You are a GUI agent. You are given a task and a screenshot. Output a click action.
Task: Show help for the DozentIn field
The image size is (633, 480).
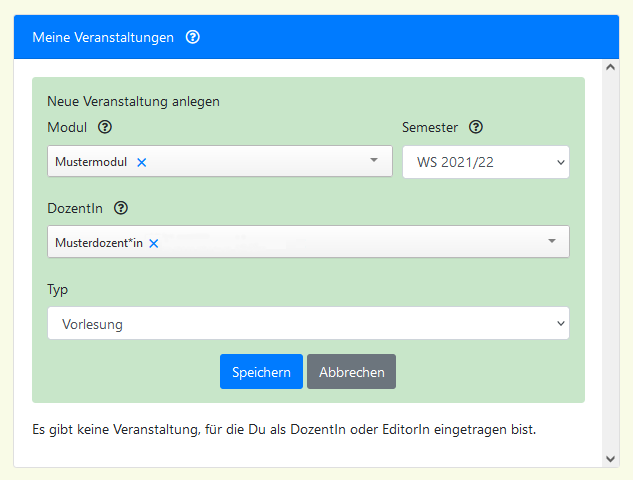121,208
